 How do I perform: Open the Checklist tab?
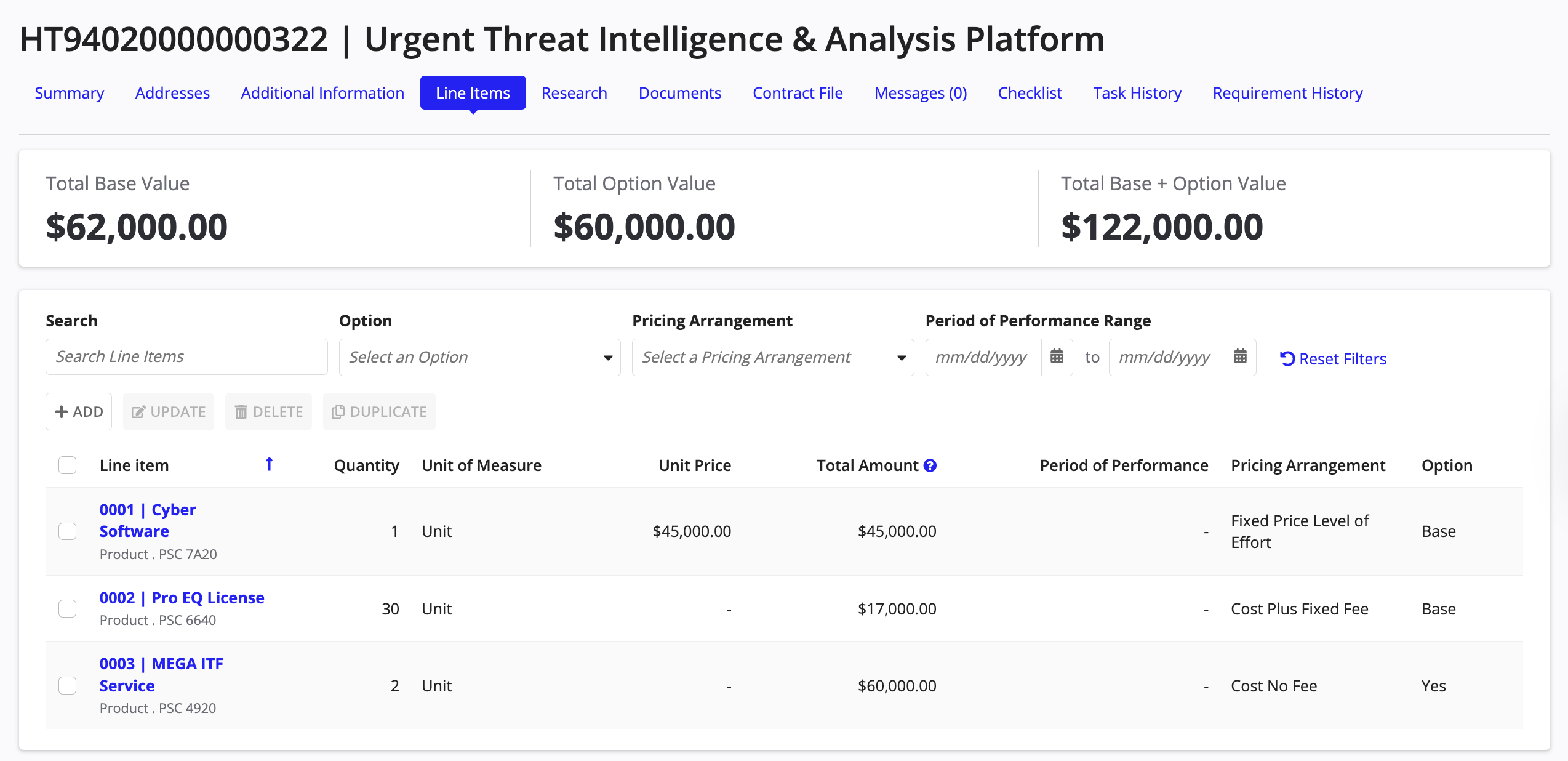pos(1030,93)
